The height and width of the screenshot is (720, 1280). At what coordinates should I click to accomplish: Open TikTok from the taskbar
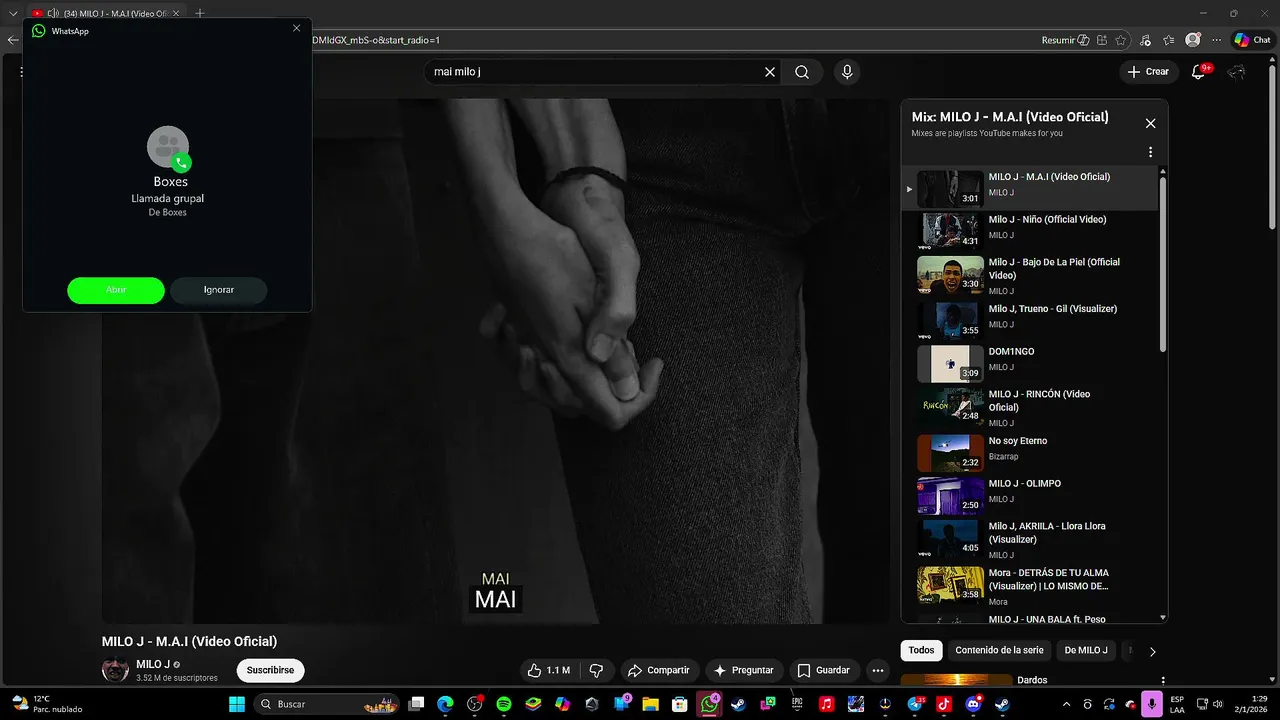point(943,704)
